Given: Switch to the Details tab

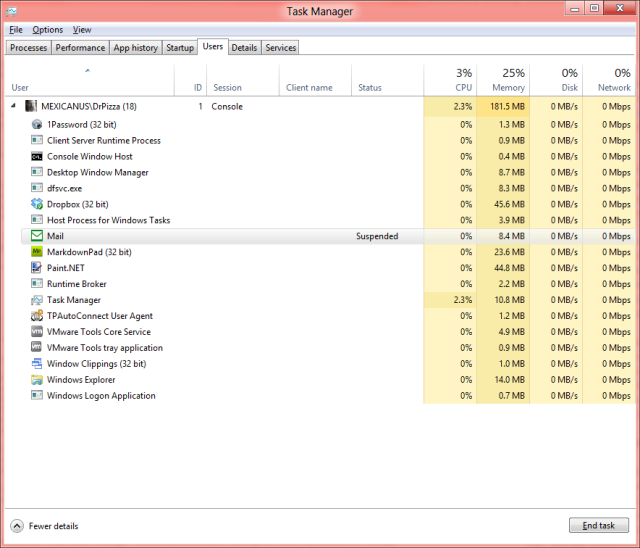Looking at the screenshot, I should pos(244,48).
